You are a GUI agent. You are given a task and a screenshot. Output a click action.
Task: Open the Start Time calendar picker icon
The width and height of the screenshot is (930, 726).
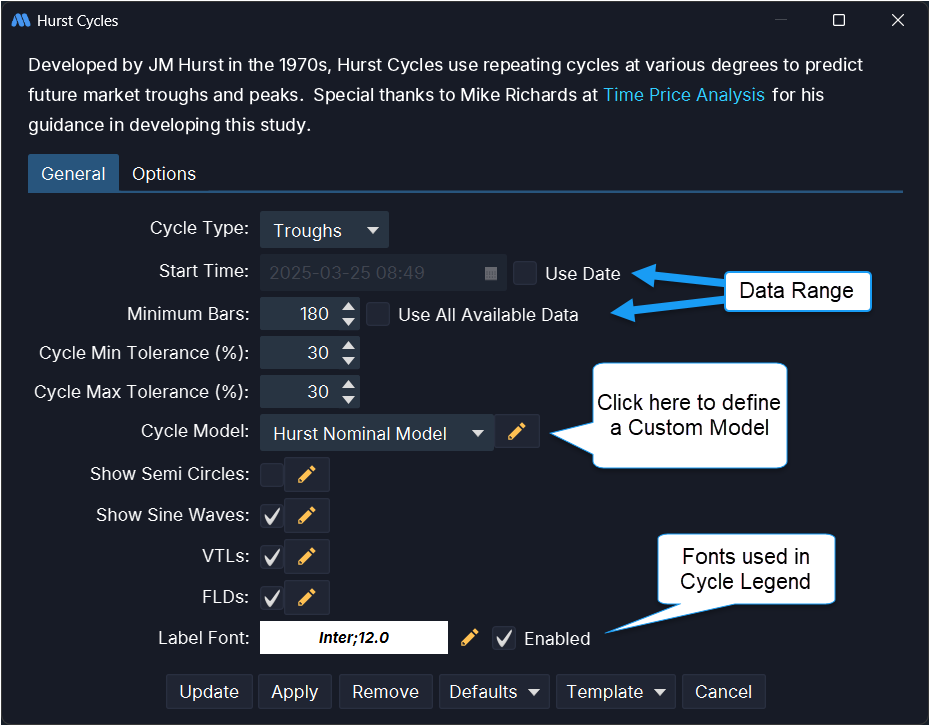click(491, 273)
